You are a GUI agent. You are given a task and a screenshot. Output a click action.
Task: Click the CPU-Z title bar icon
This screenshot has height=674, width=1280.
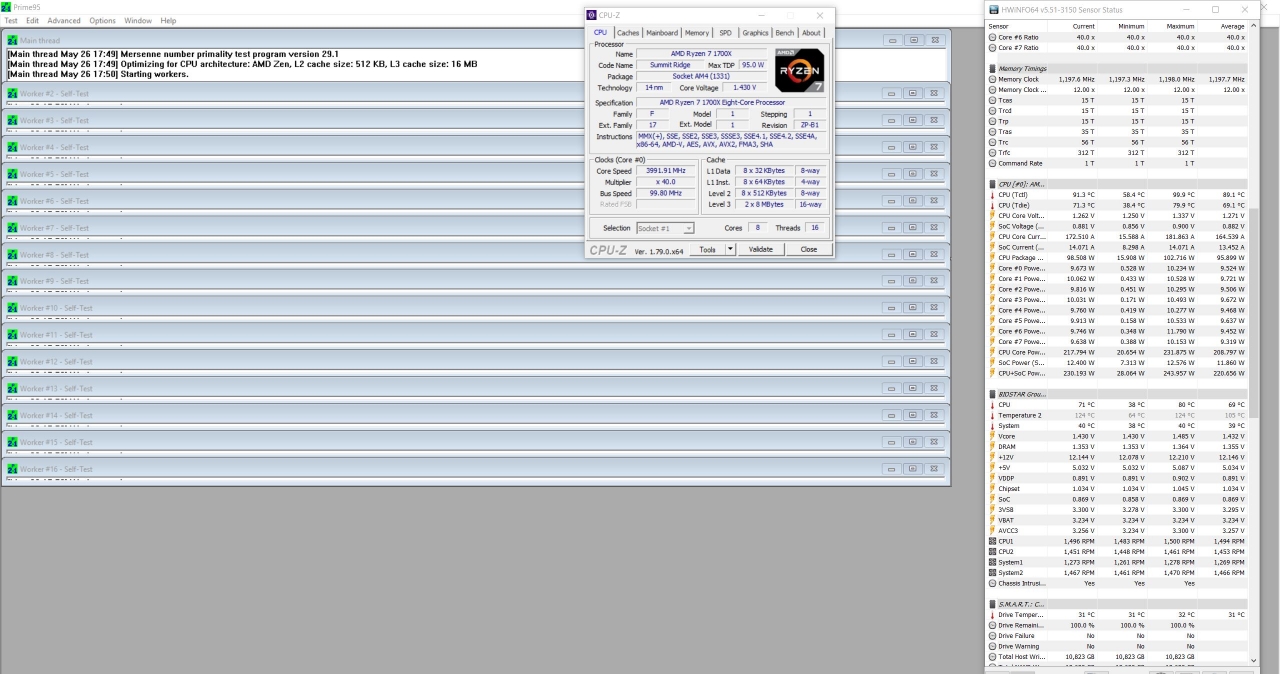tap(592, 16)
